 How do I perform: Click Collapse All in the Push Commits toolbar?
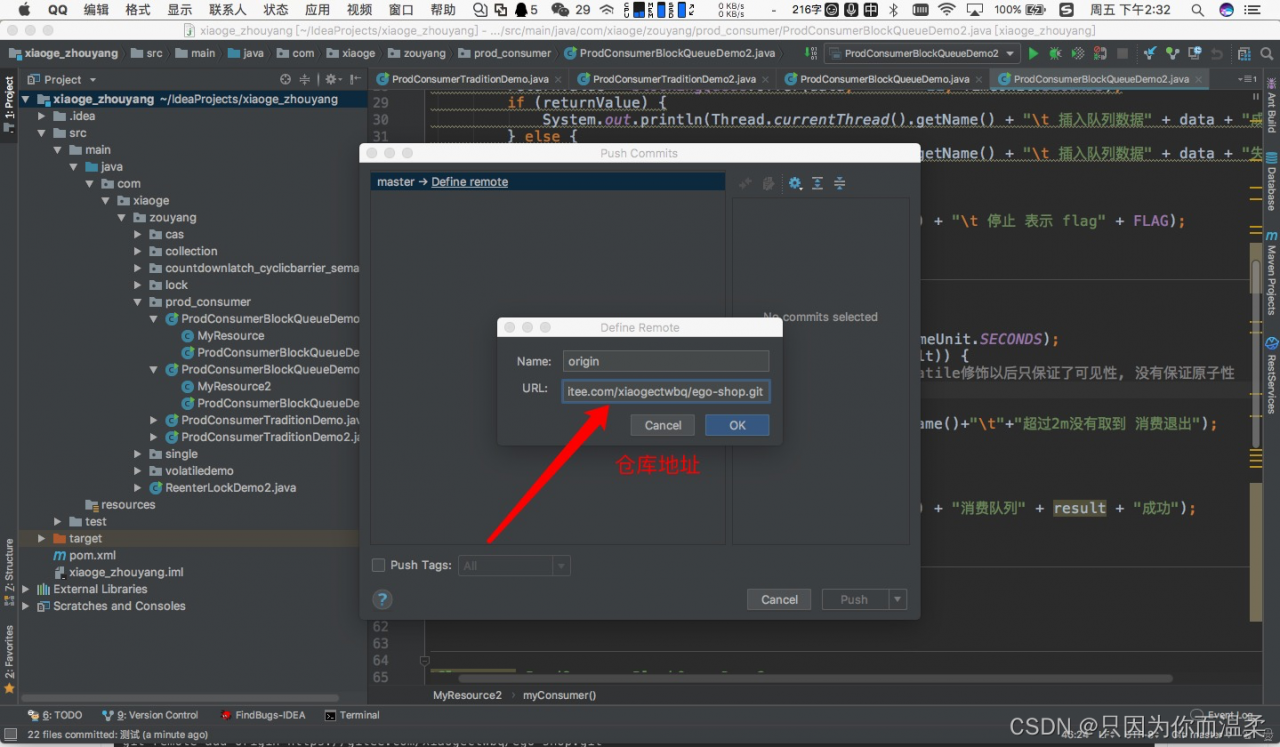tap(839, 183)
